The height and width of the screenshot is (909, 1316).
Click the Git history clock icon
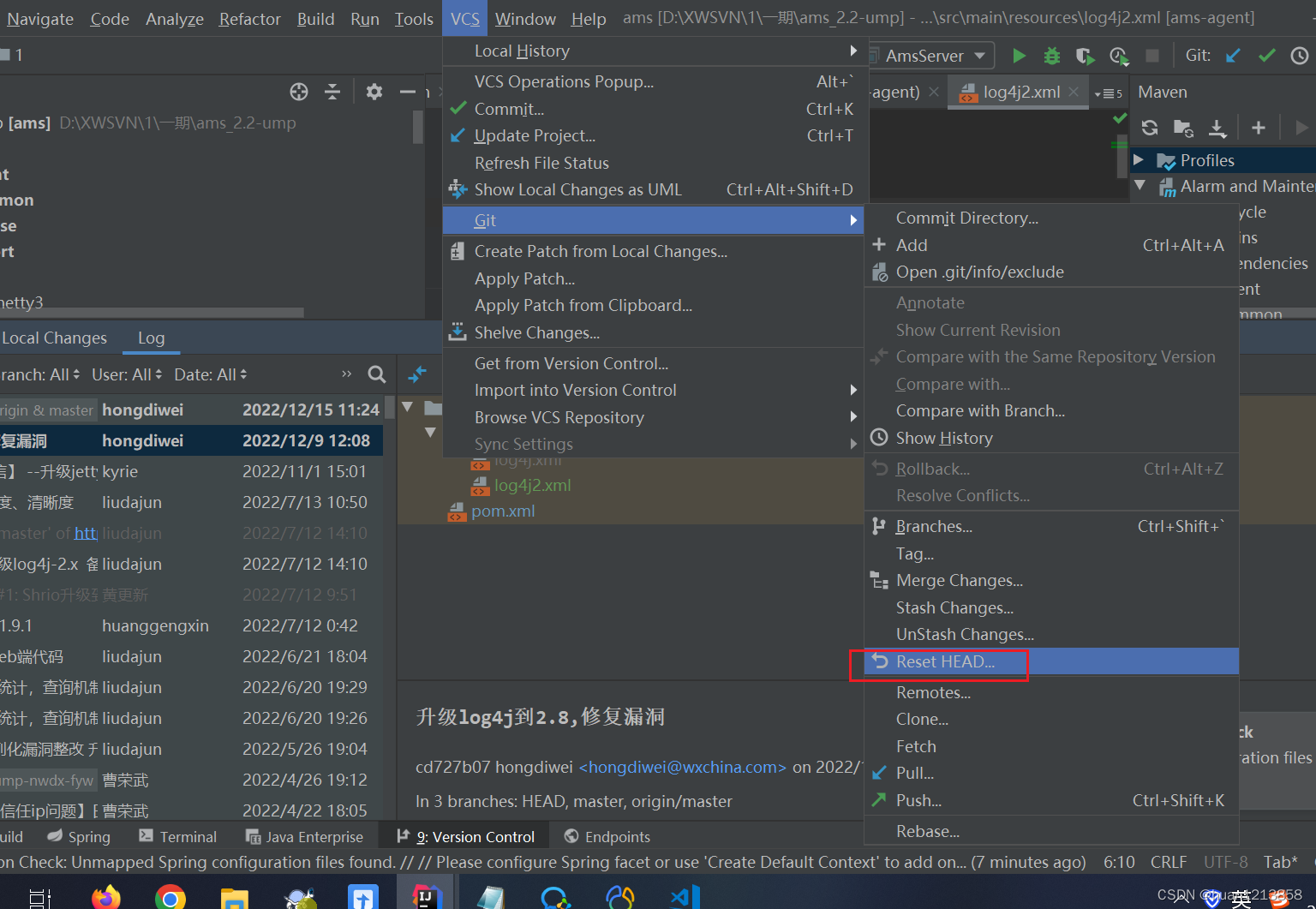(1300, 56)
